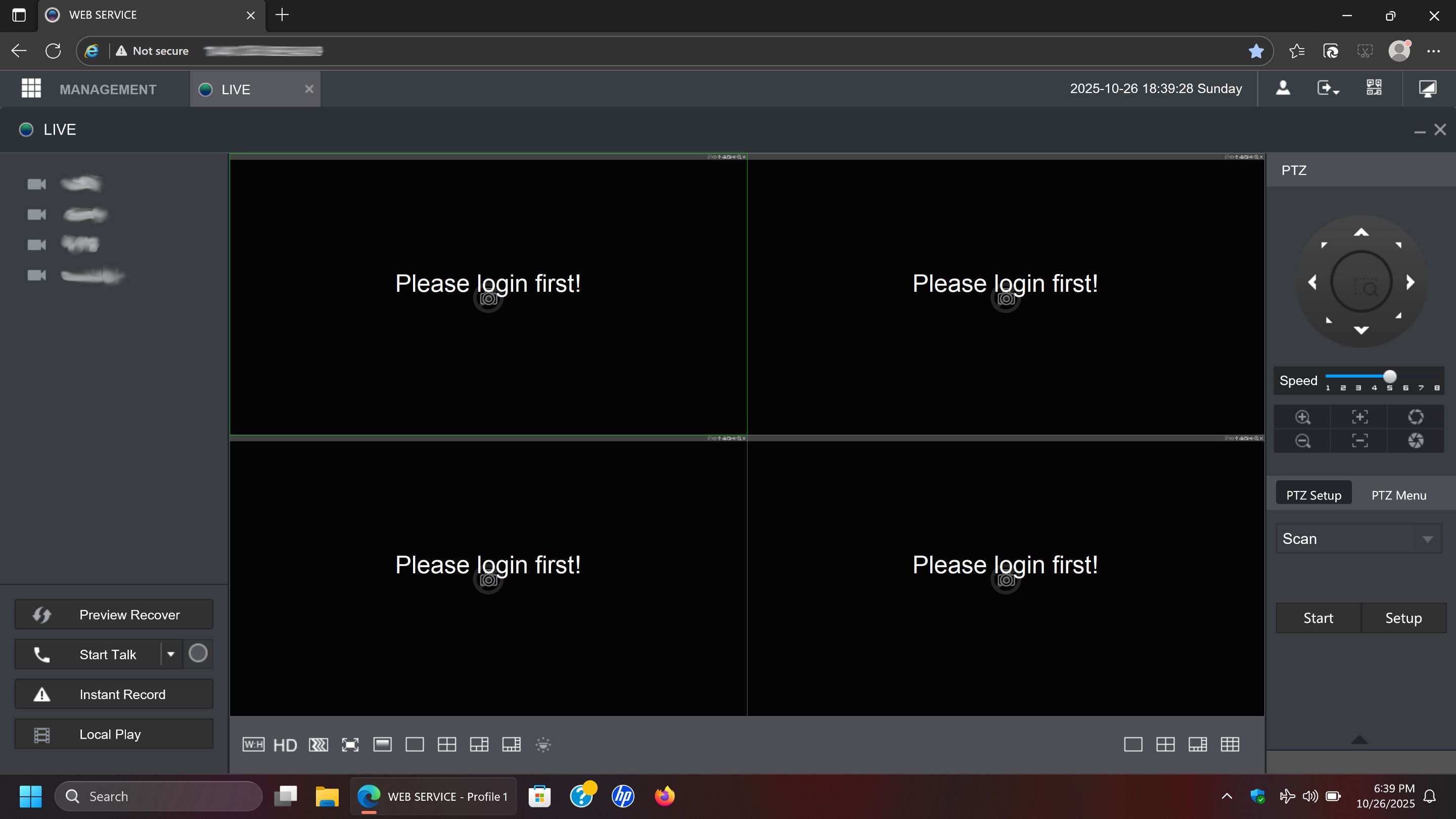1456x819 pixels.
Task: Click the Windows taskbar Search box
Action: pos(158,796)
